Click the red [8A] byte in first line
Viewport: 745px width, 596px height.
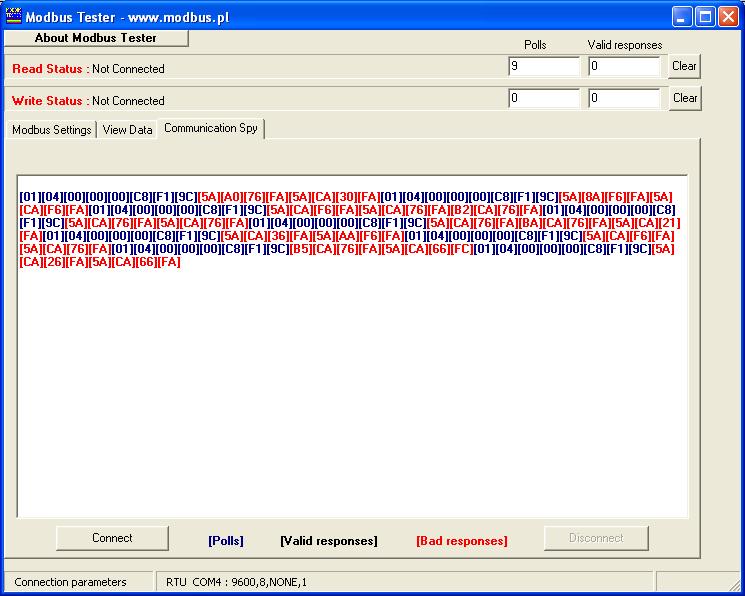pyautogui.click(x=592, y=197)
